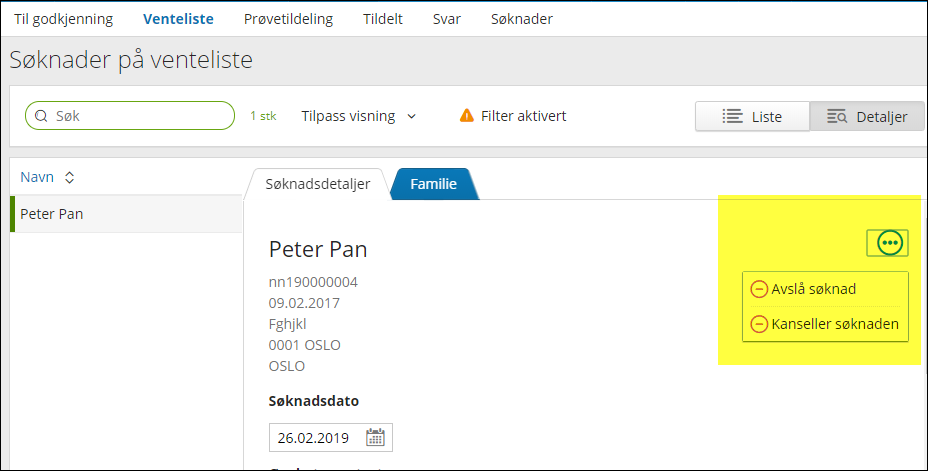This screenshot has height=471, width=928.
Task: Switch to the Familie tab
Action: point(434,184)
